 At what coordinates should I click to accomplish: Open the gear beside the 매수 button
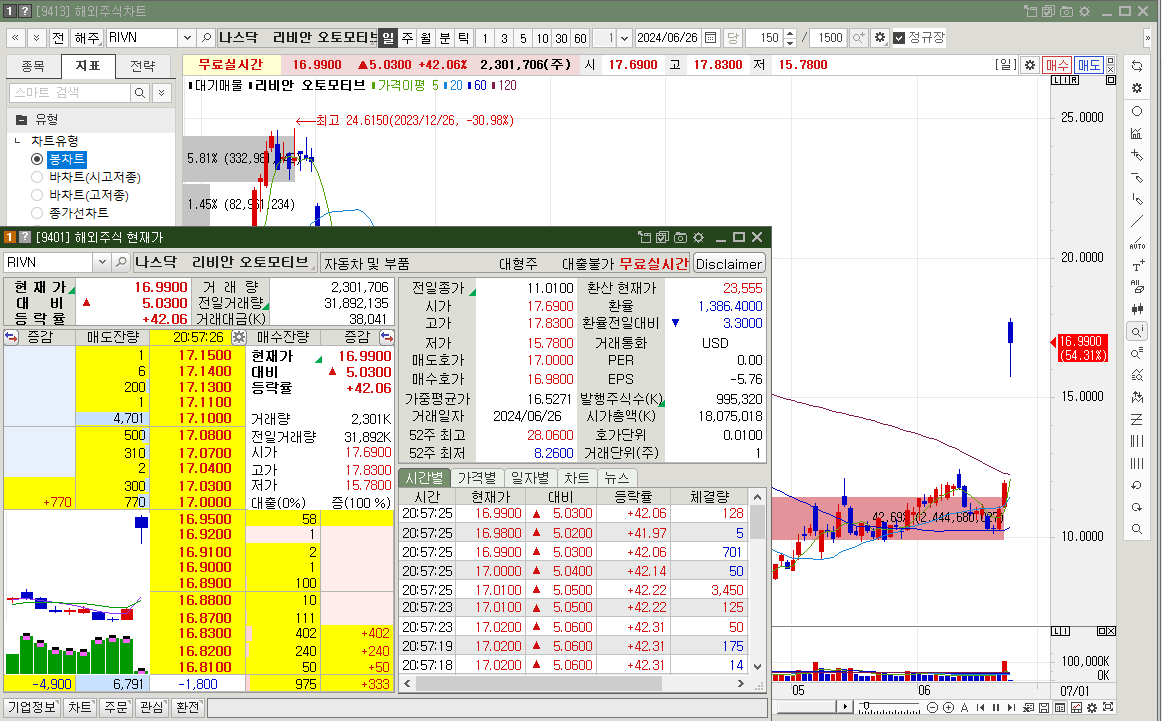click(1030, 65)
